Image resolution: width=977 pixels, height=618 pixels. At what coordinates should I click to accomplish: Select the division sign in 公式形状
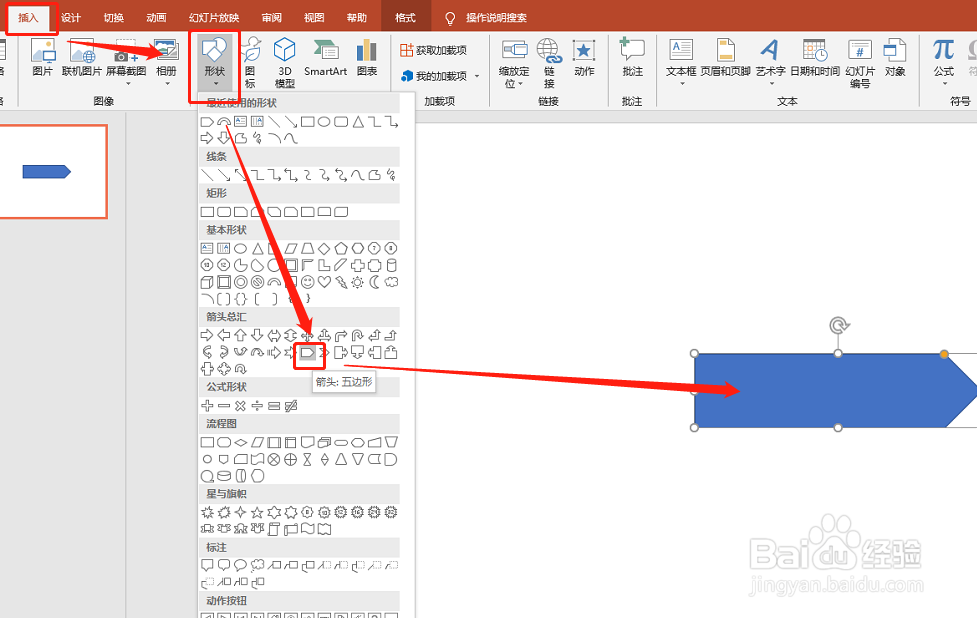click(x=257, y=406)
